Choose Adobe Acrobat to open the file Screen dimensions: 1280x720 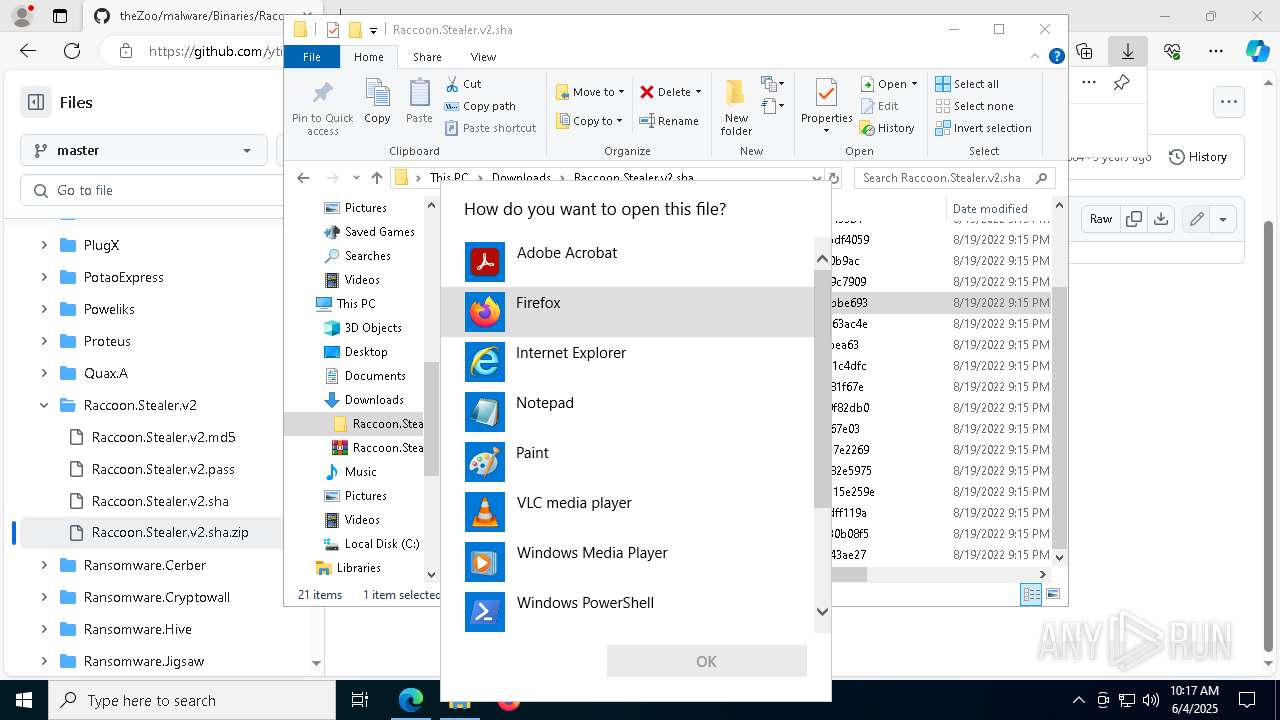(628, 262)
